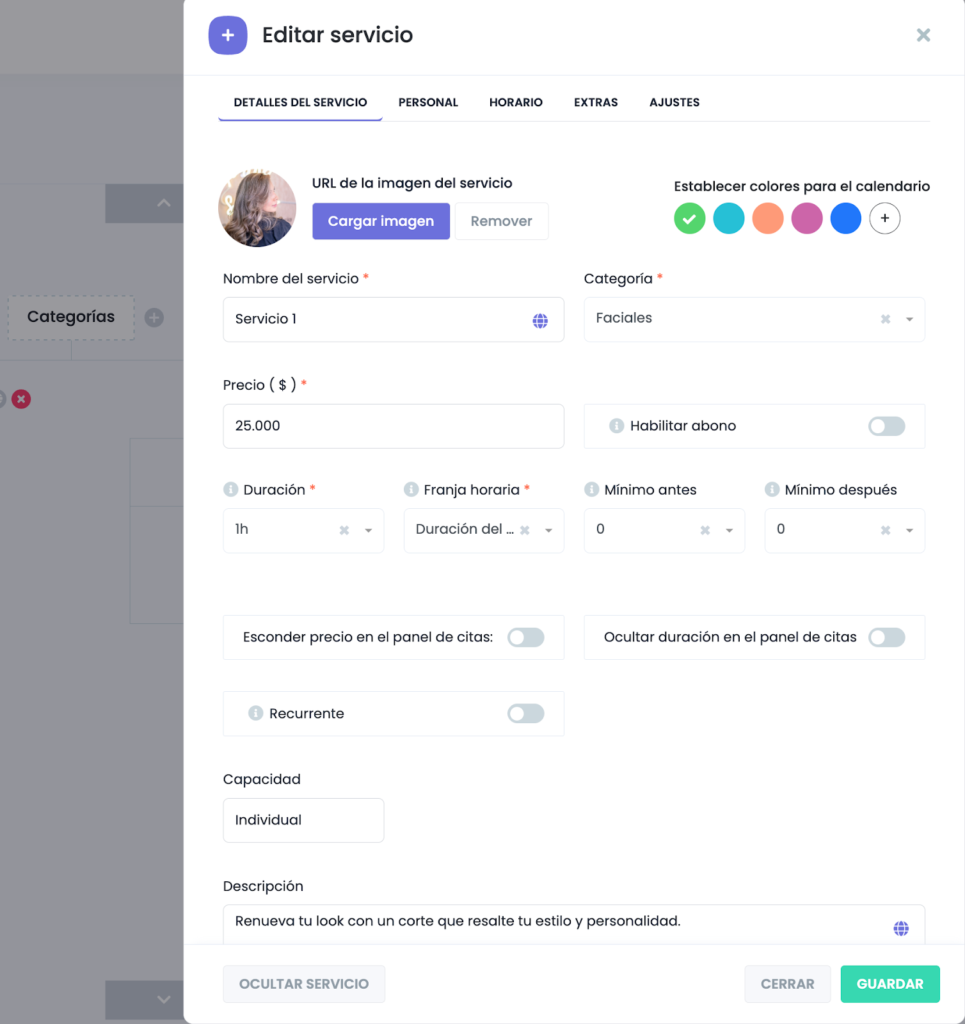Click the info icon next to Duración

point(231,490)
